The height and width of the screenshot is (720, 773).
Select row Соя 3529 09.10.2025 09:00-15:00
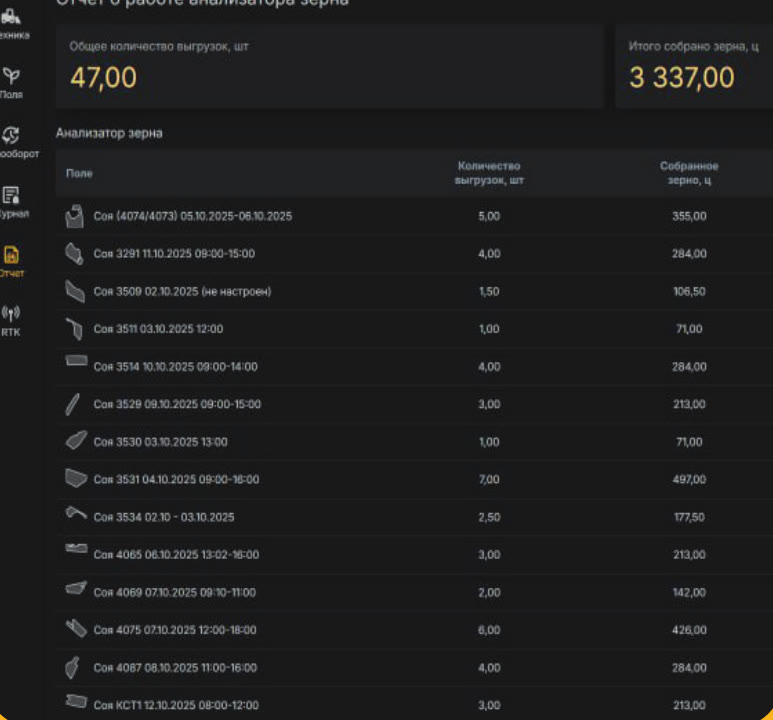414,404
